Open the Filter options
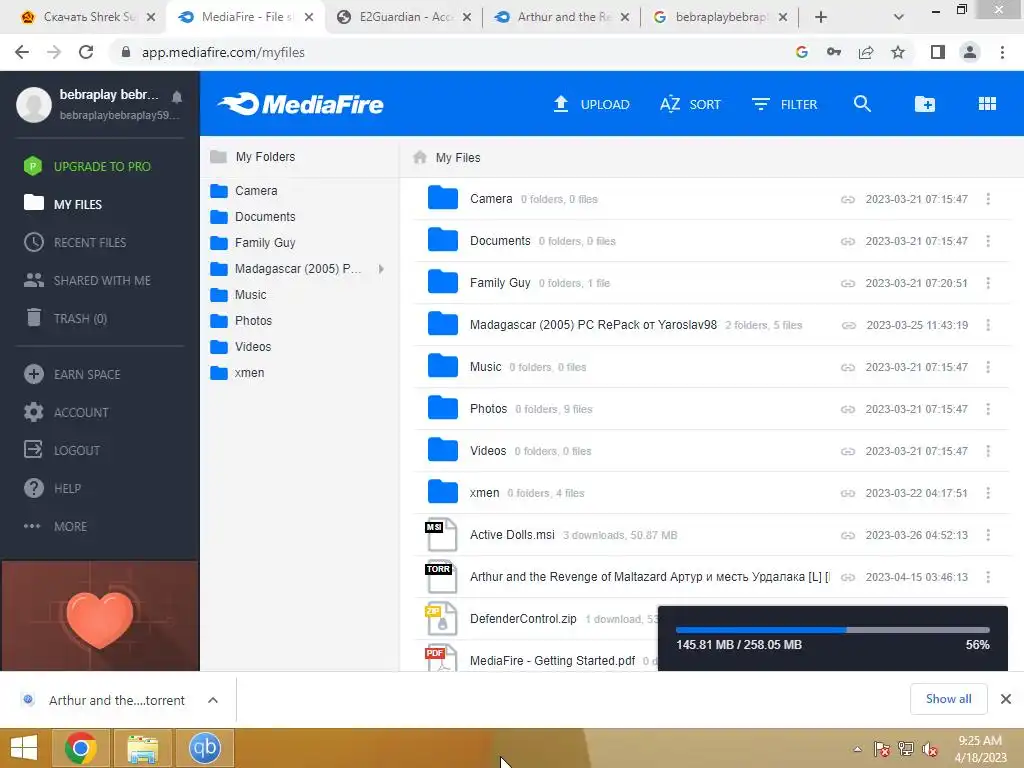Screen dimensions: 1024x768 [784, 104]
